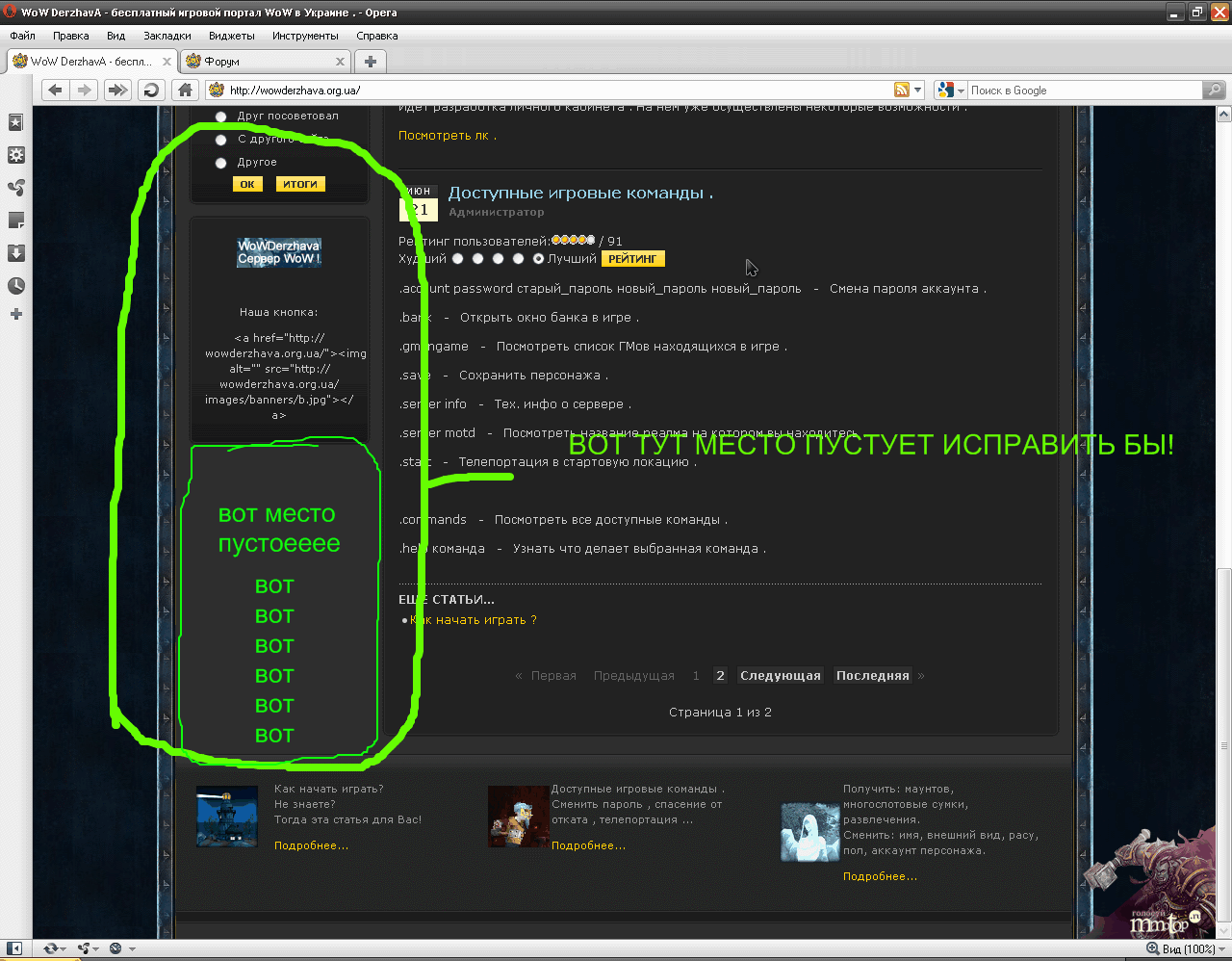Click the WoWDerzhava Сервер WoW banner image
The width and height of the screenshot is (1232, 961).
click(x=279, y=252)
